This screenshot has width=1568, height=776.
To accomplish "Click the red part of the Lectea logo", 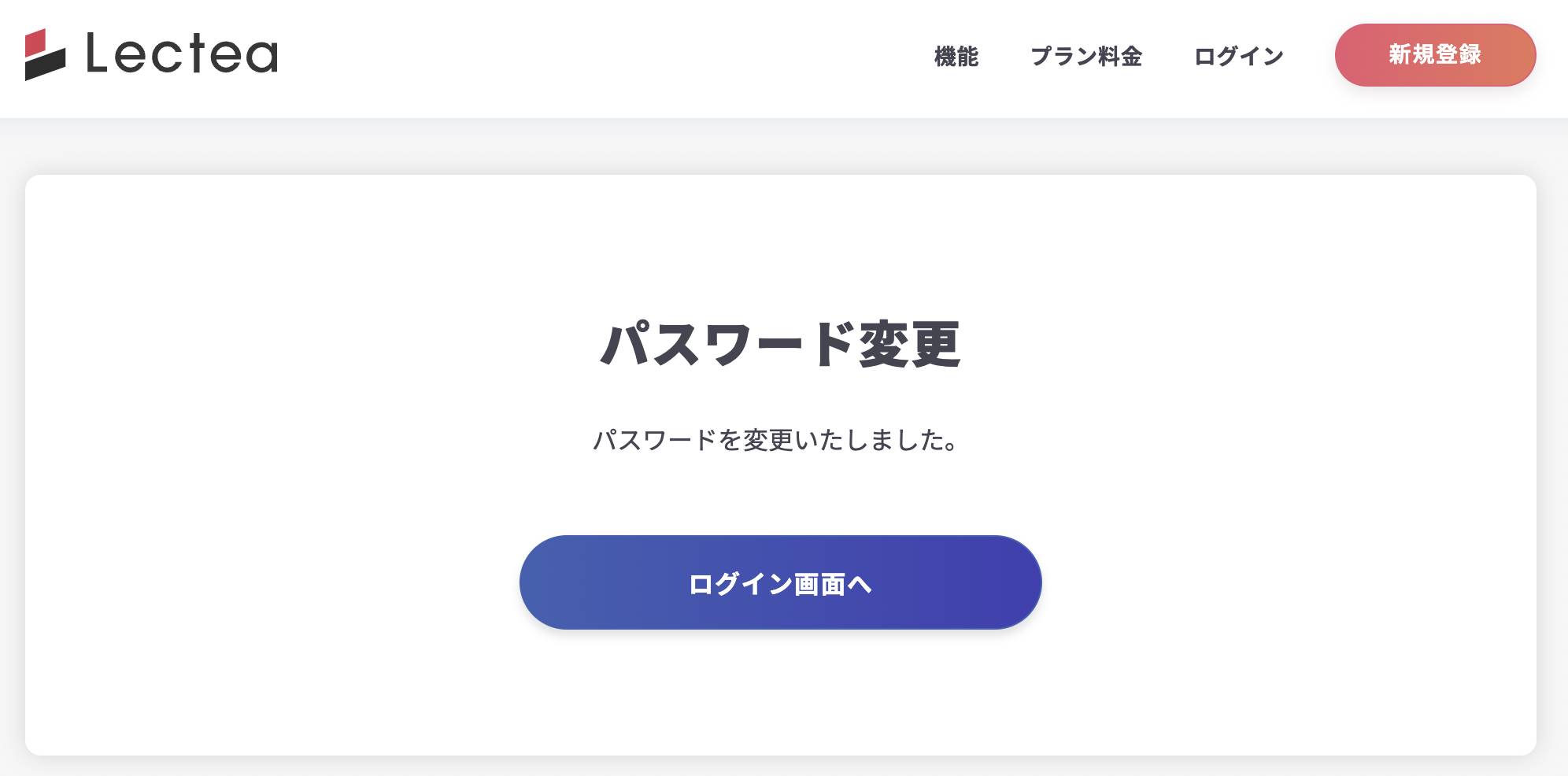I will click(x=36, y=42).
